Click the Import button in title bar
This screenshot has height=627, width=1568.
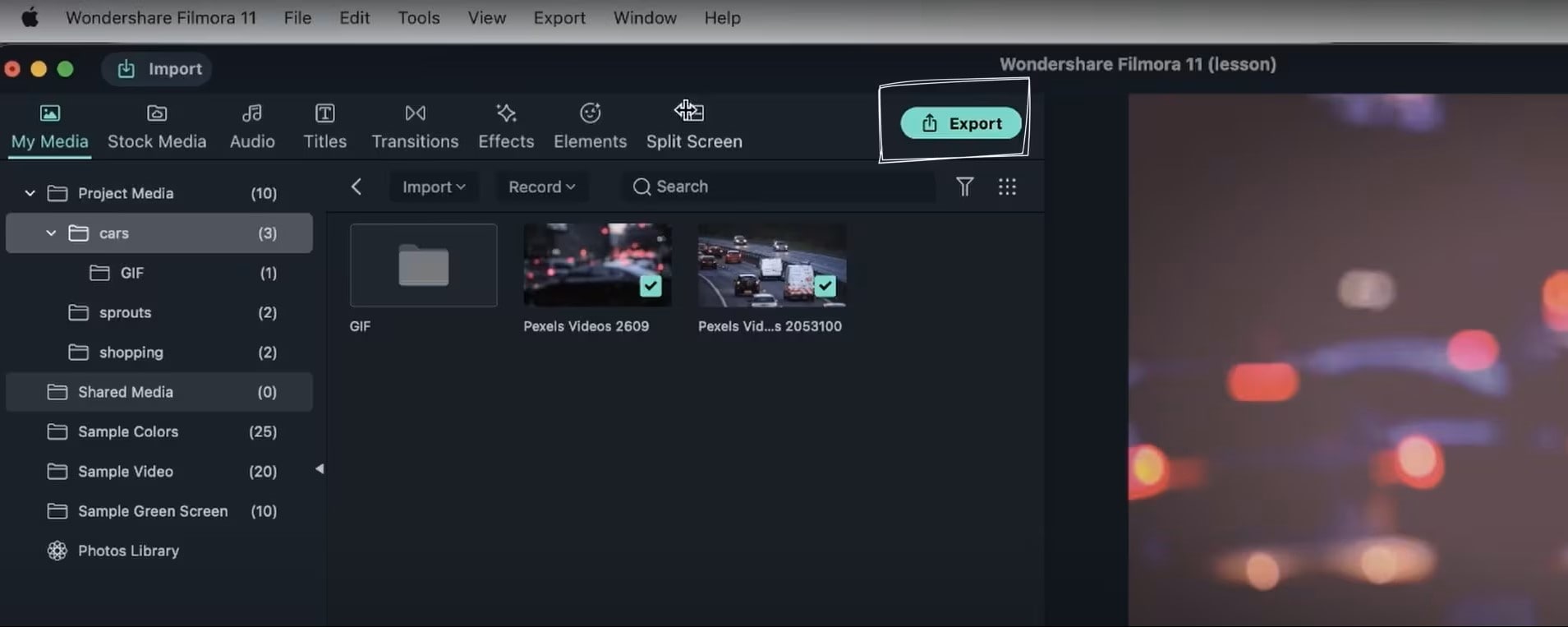[x=157, y=69]
